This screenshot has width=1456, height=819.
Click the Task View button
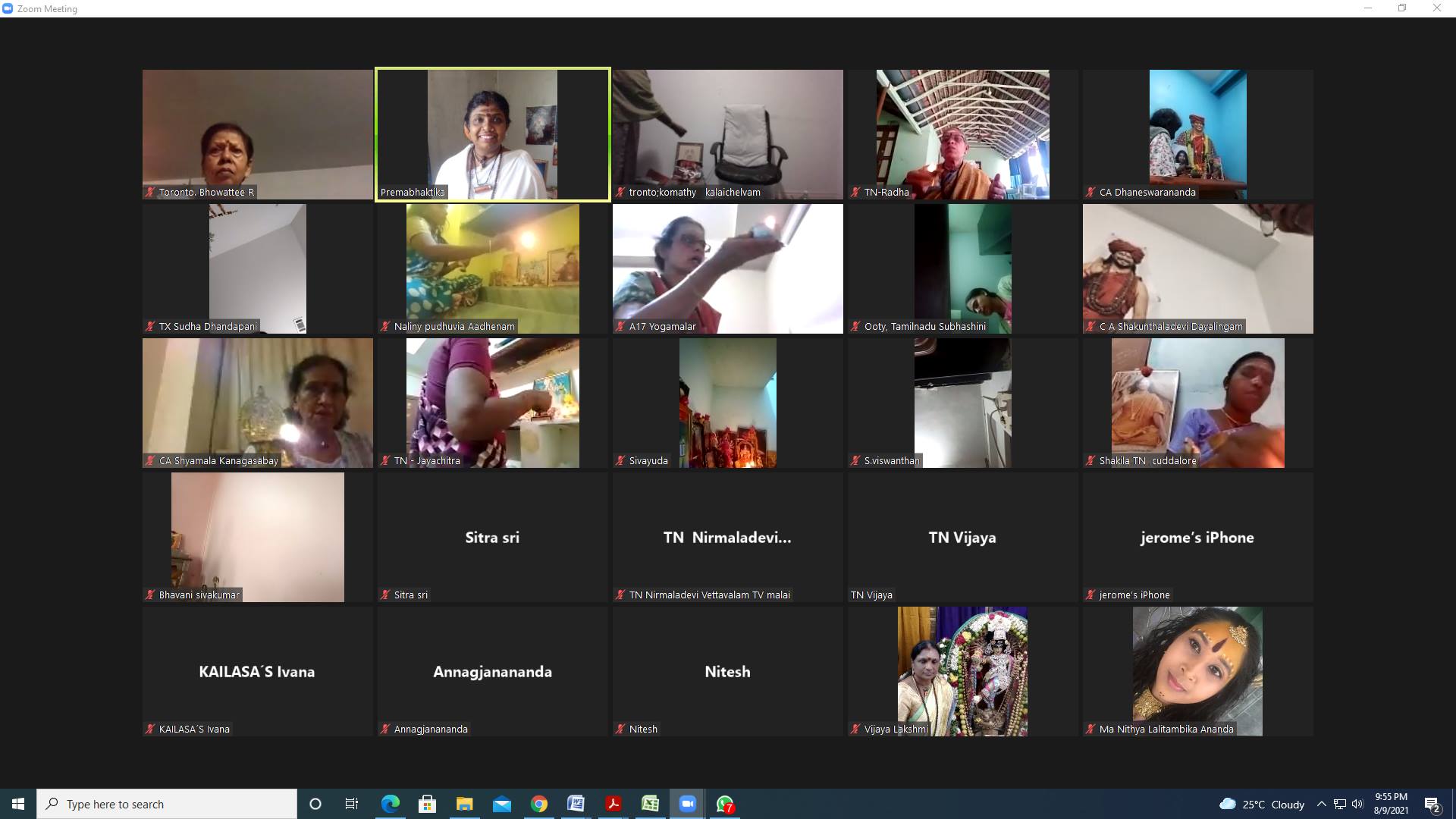pos(352,804)
